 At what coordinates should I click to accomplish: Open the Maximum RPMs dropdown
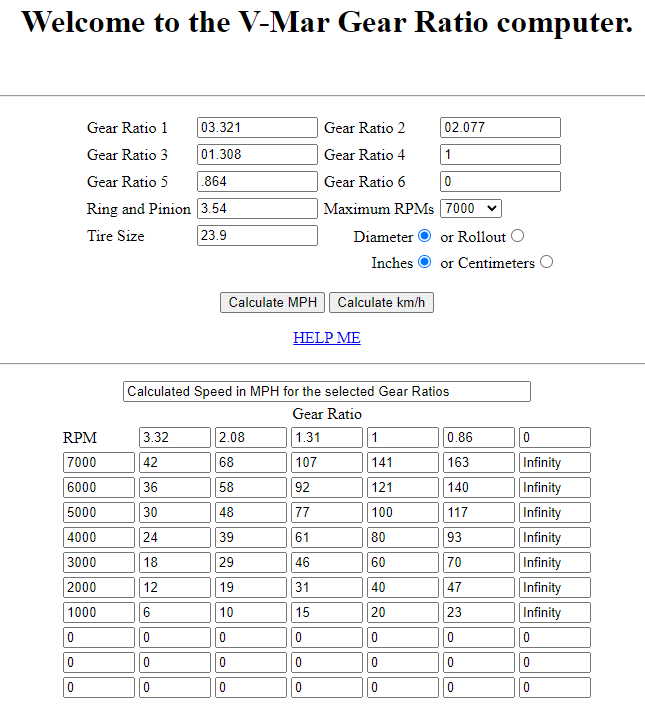[x=471, y=208]
